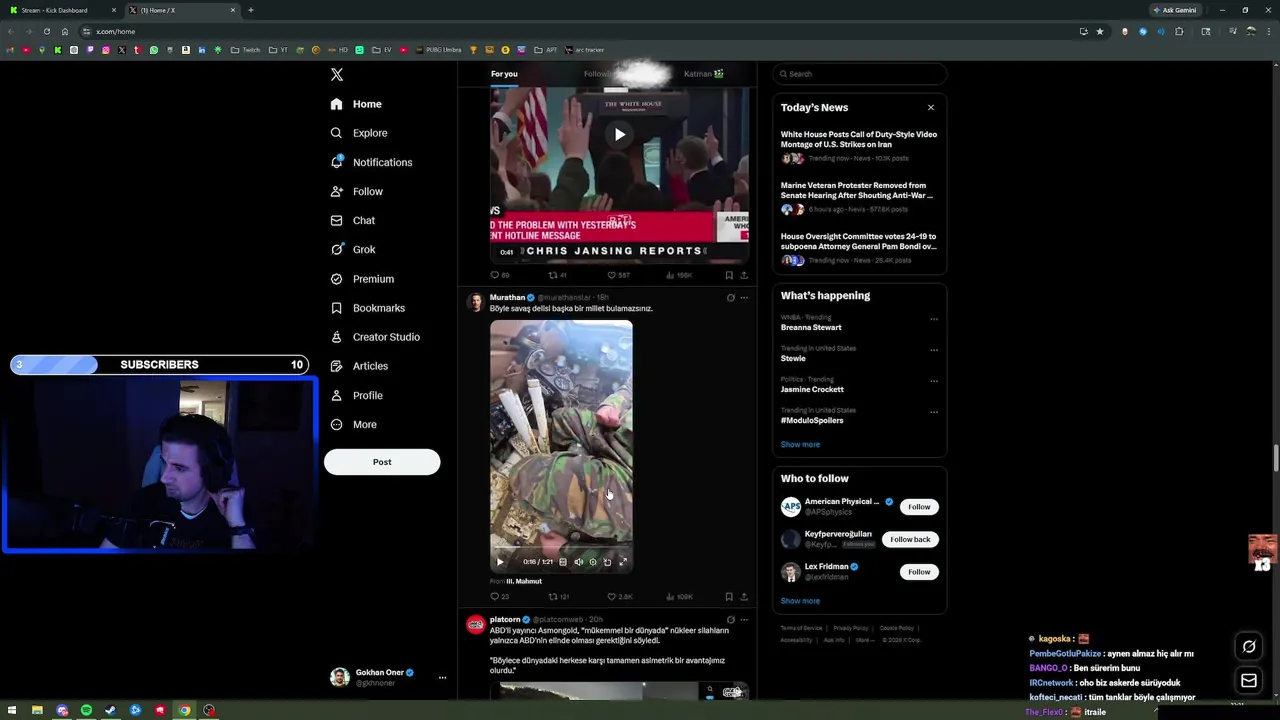Image resolution: width=1280 pixels, height=720 pixels.
Task: Open the Explore page
Action: 359,133
